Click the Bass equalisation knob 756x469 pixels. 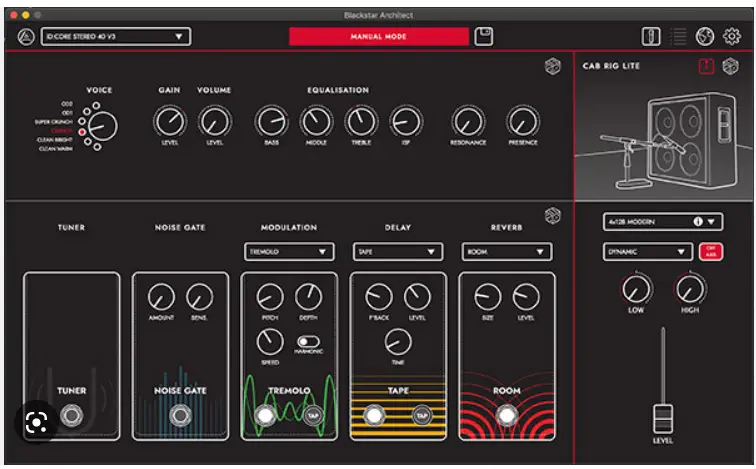coord(271,122)
